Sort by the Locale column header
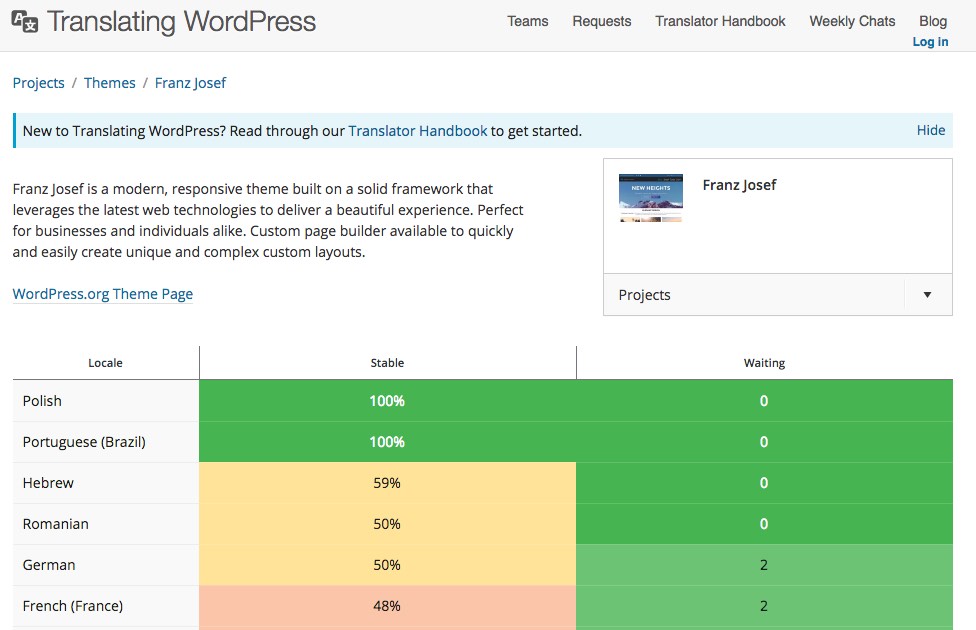 pyautogui.click(x=105, y=363)
